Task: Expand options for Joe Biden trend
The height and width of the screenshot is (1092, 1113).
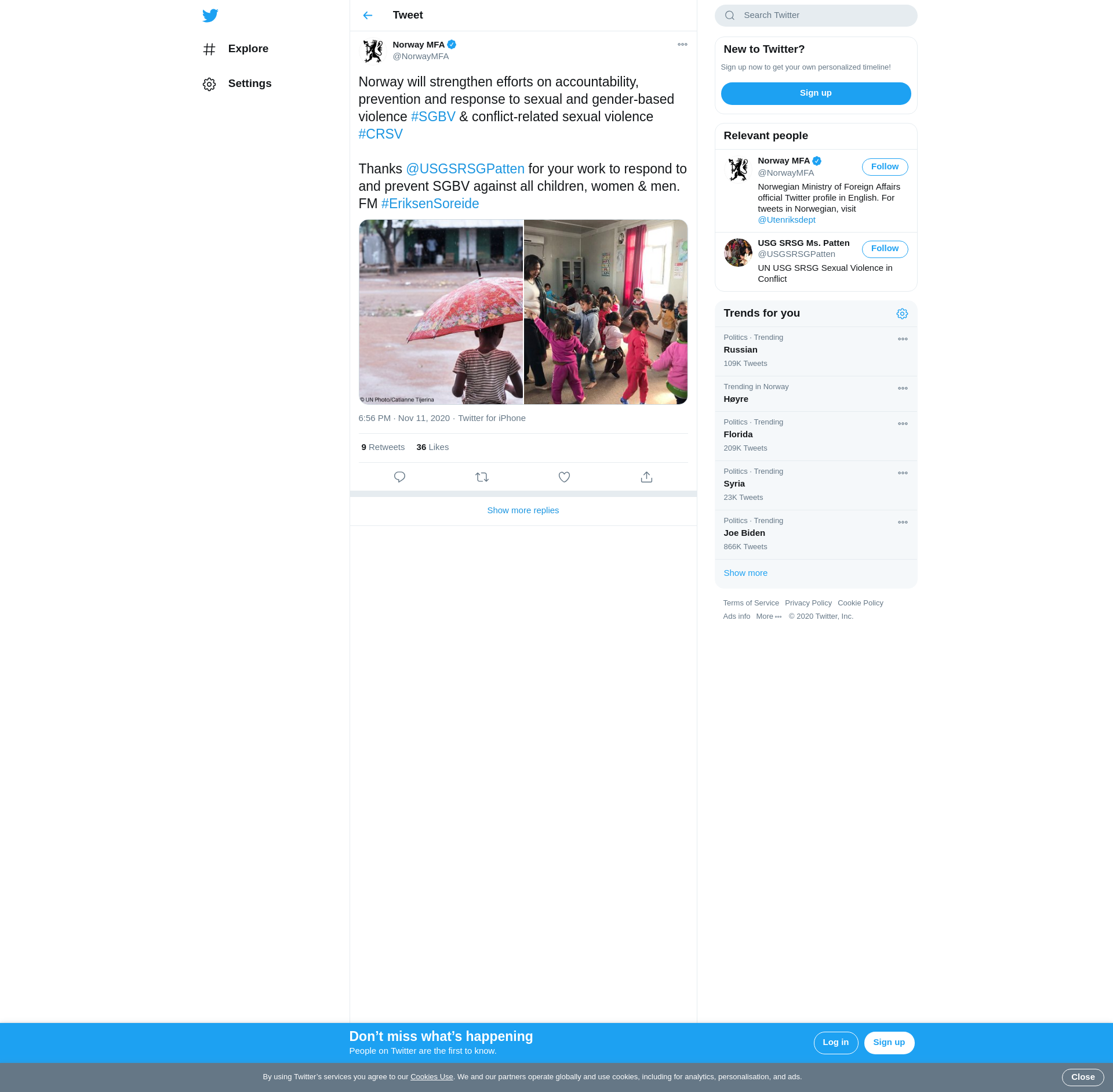Action: coord(903,523)
